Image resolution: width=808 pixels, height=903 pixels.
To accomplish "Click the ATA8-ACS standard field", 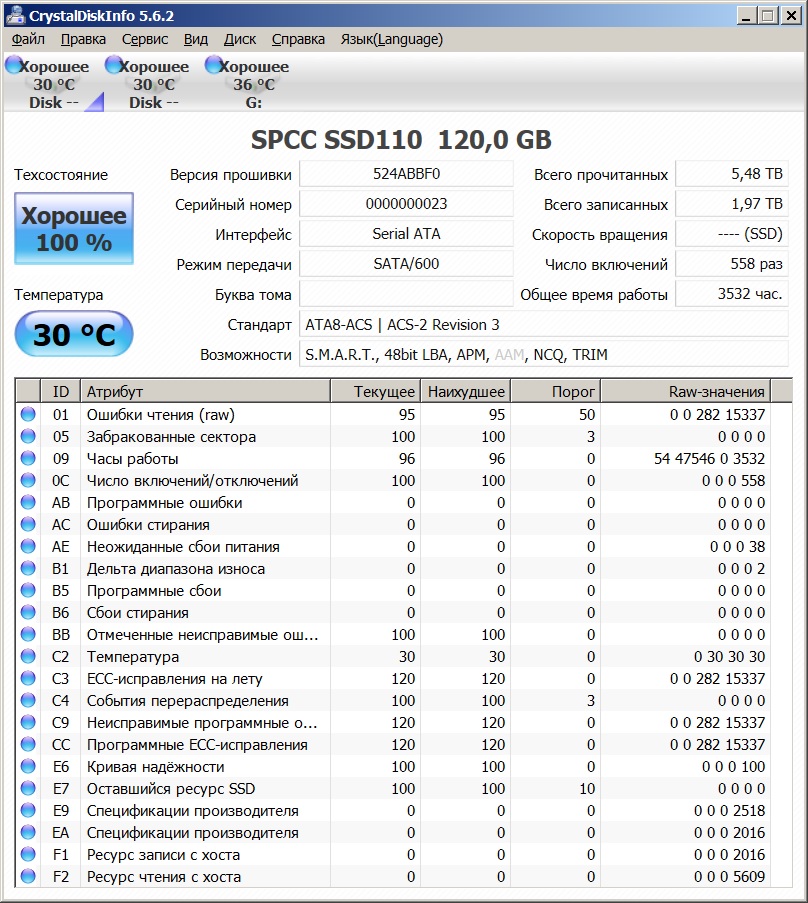I will point(544,324).
